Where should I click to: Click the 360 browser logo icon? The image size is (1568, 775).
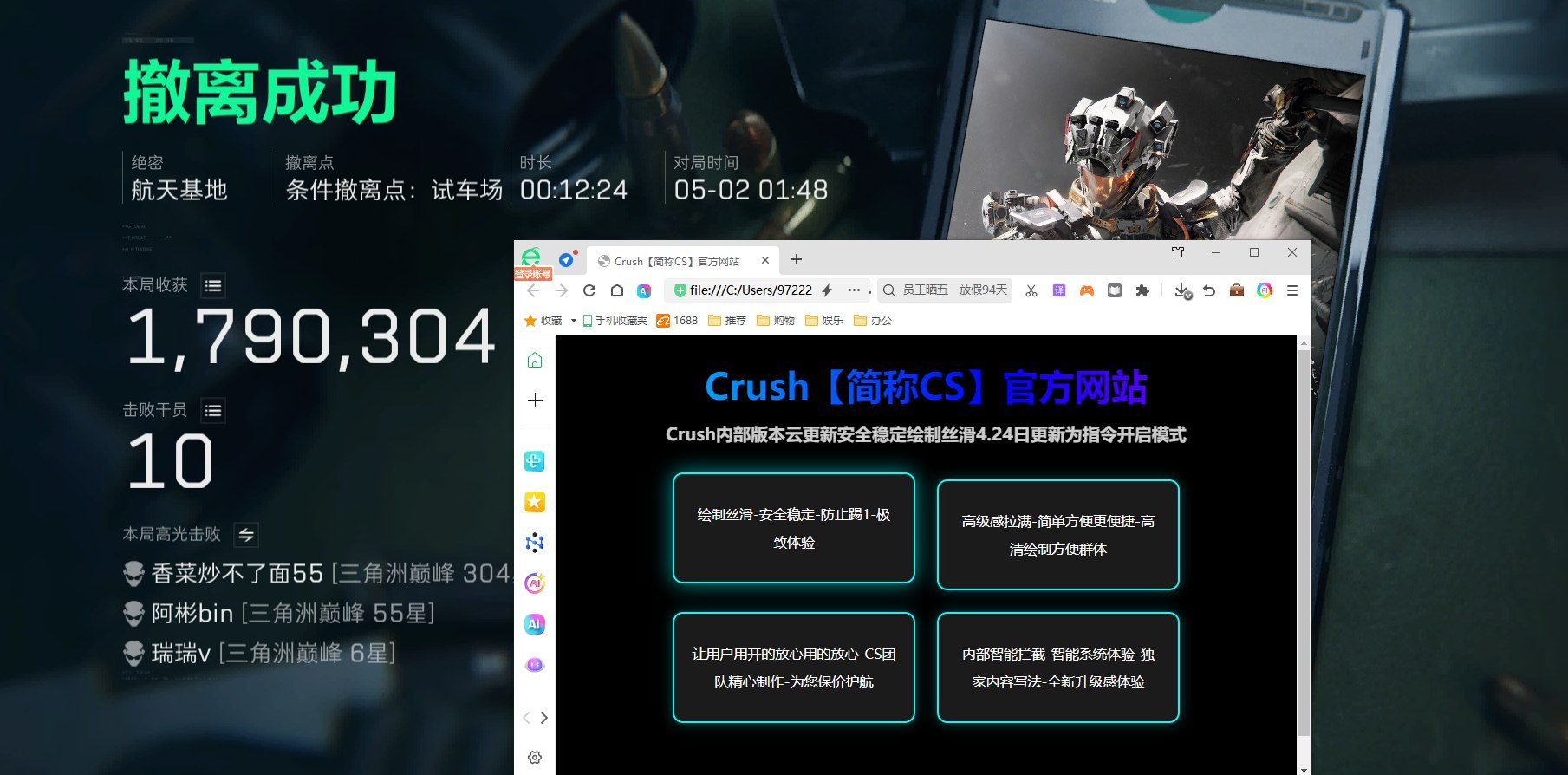(530, 257)
